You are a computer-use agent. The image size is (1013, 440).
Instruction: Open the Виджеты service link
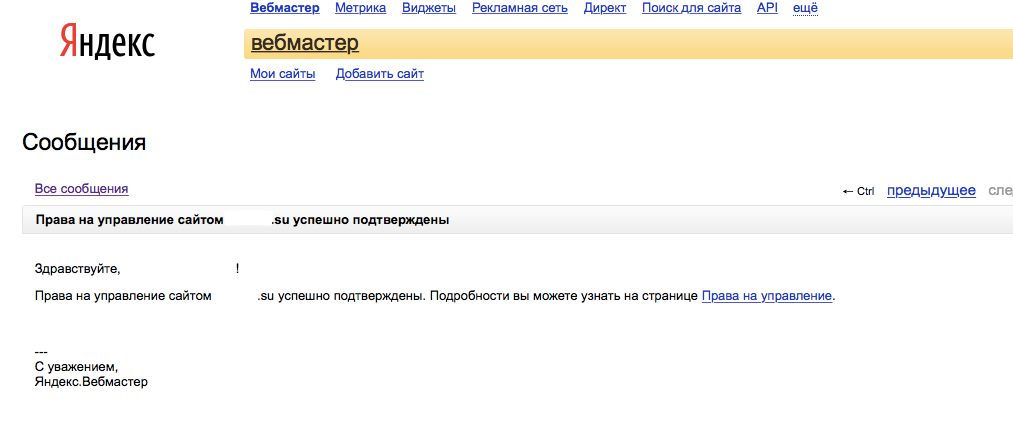tap(429, 8)
